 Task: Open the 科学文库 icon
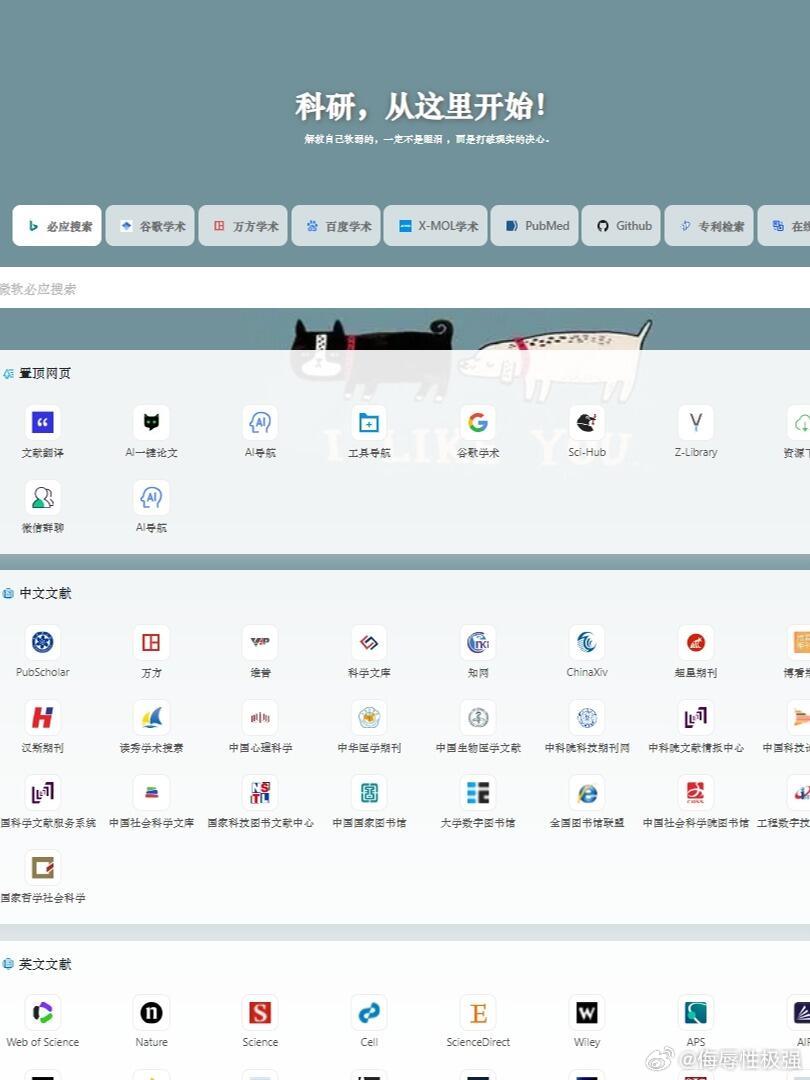369,642
